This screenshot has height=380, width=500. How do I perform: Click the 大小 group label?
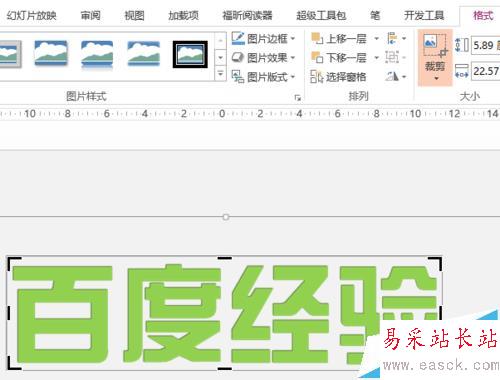(x=470, y=96)
